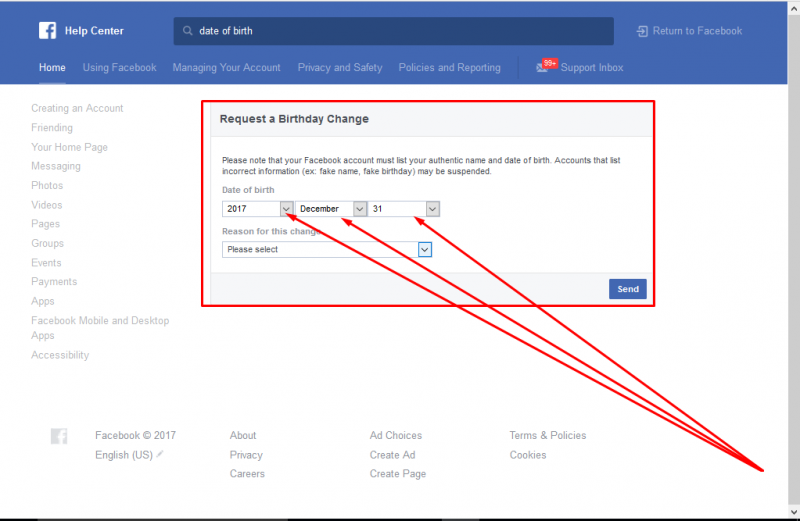The height and width of the screenshot is (521, 800).
Task: Open the Support Inbox envelope icon
Action: [x=542, y=68]
